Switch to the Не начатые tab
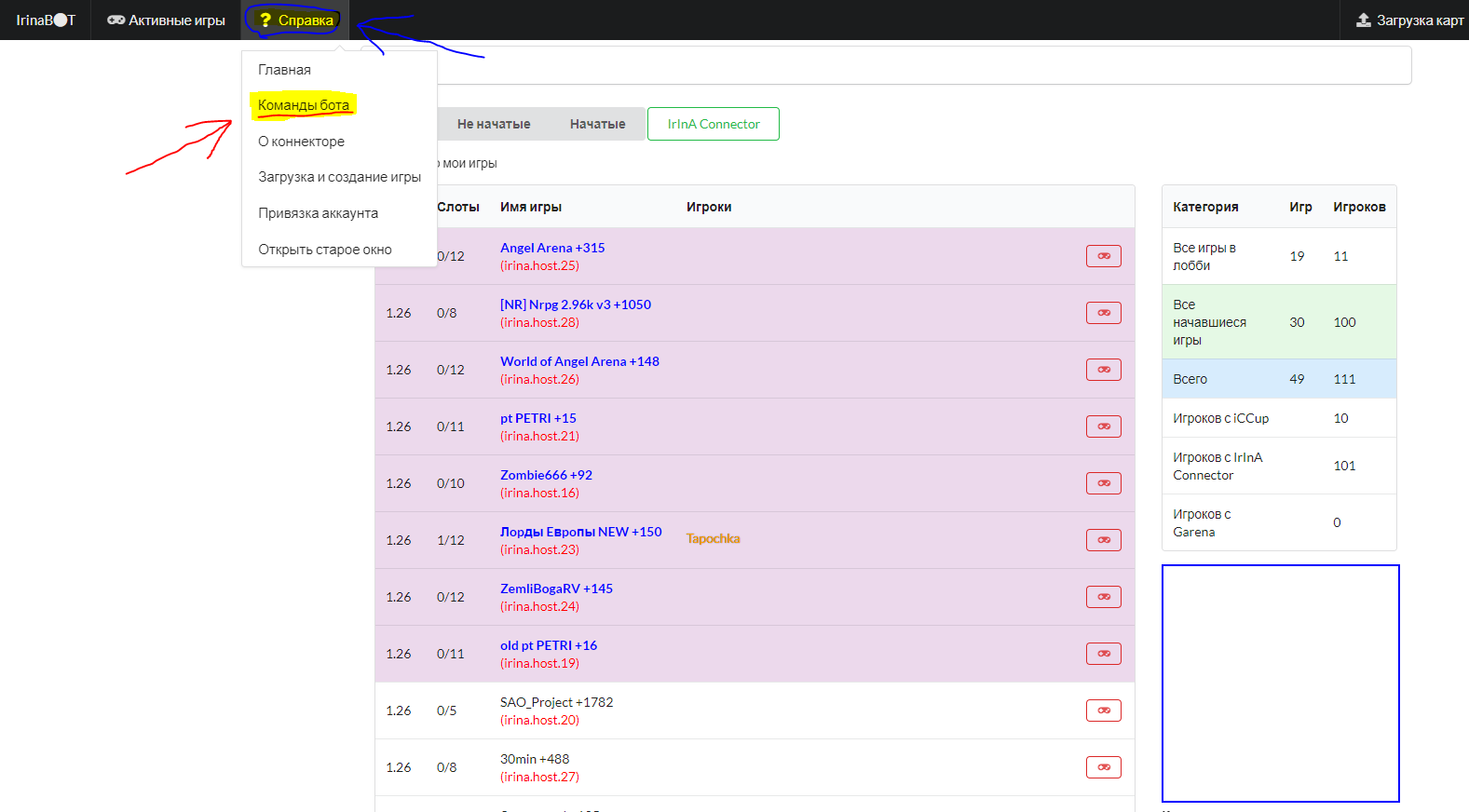 point(494,124)
